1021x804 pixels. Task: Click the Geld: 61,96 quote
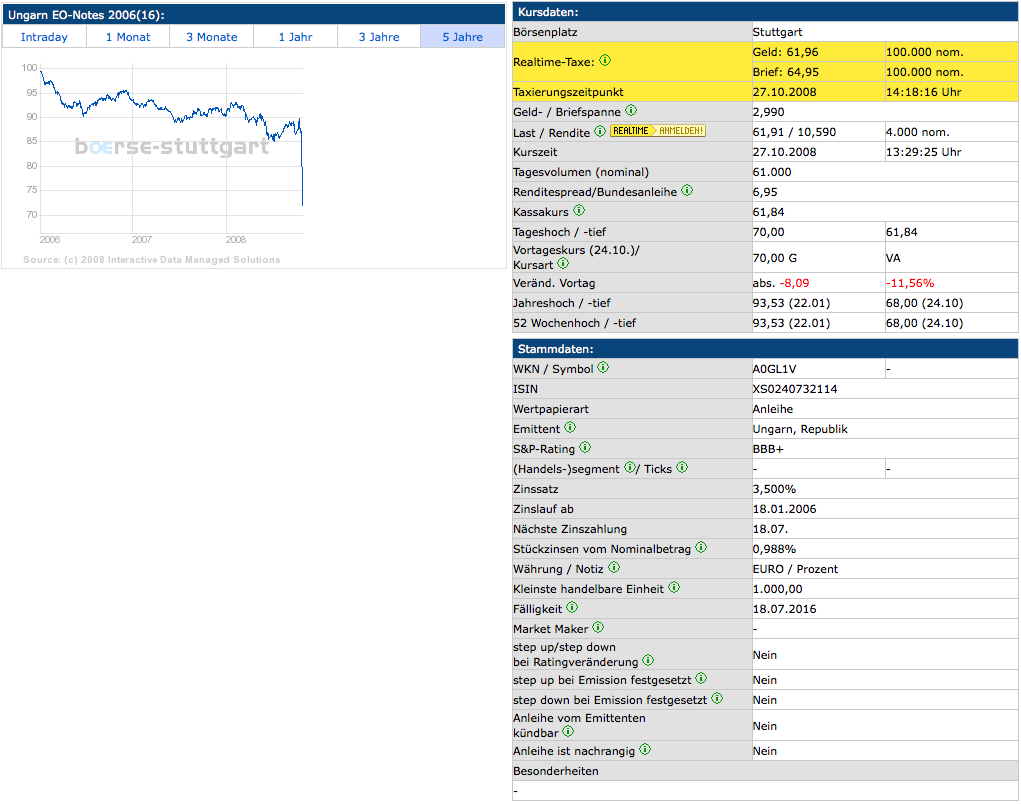tap(785, 52)
